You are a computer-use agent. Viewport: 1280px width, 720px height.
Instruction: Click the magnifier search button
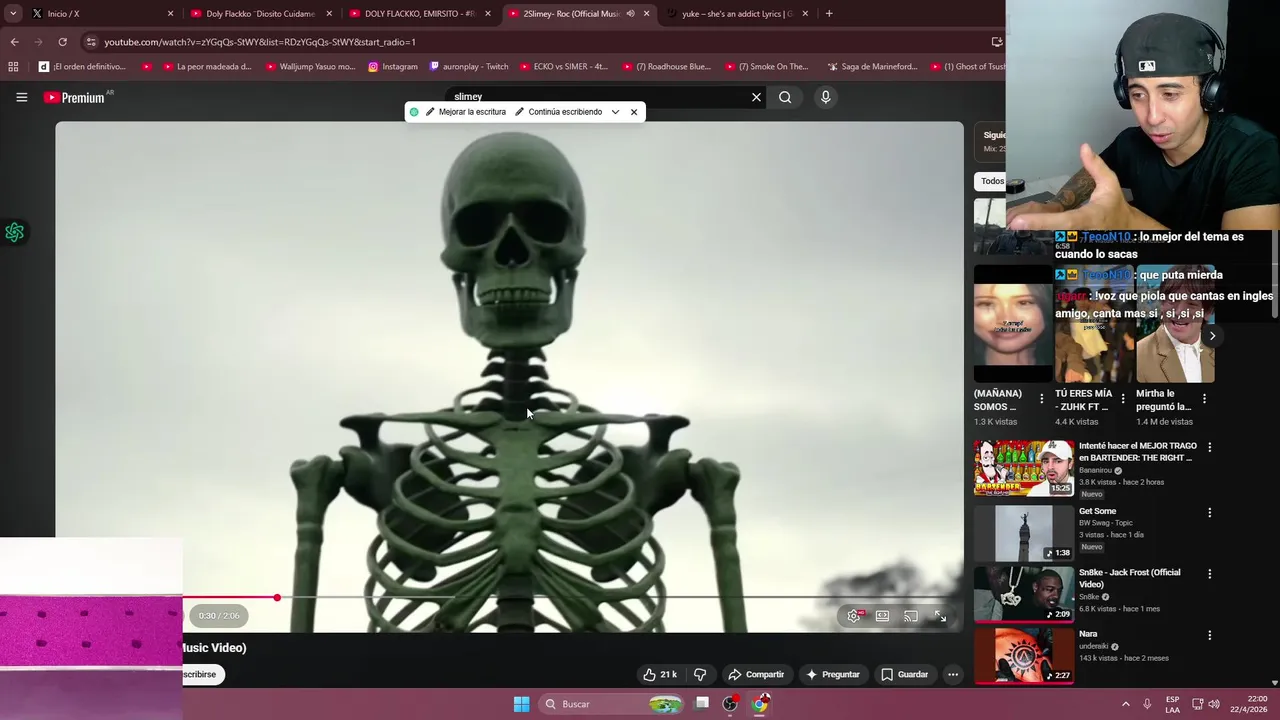(785, 97)
